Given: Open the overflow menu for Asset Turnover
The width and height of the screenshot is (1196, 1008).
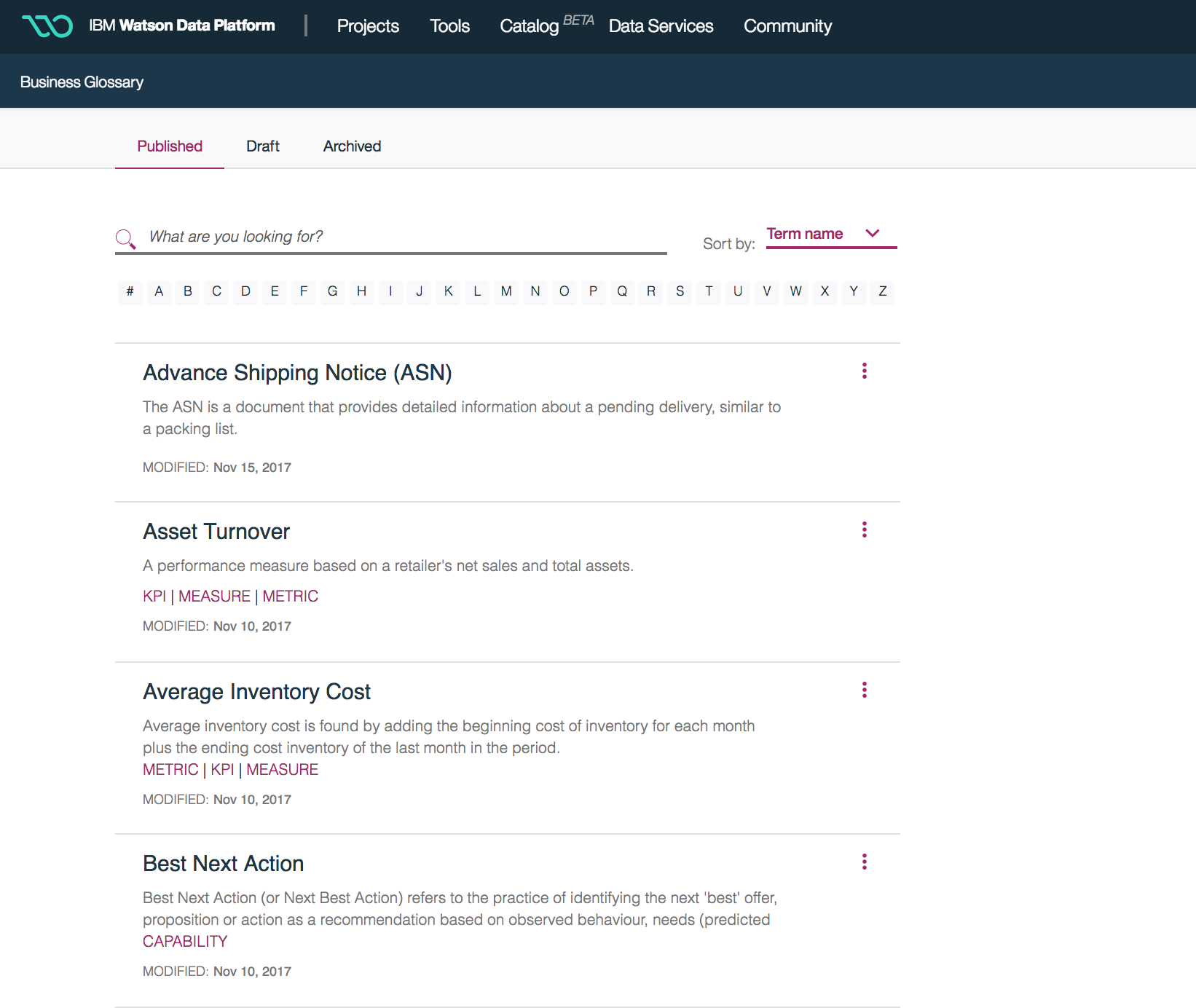Looking at the screenshot, I should 864,529.
